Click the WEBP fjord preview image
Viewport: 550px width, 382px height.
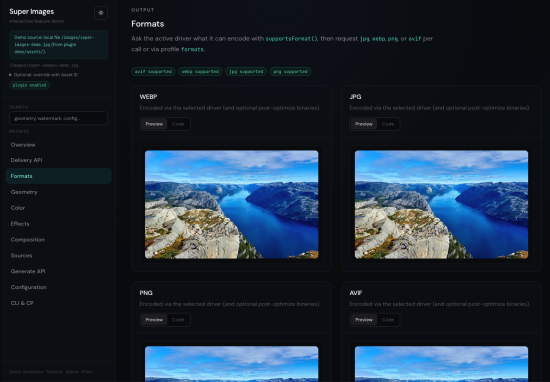[x=232, y=205]
